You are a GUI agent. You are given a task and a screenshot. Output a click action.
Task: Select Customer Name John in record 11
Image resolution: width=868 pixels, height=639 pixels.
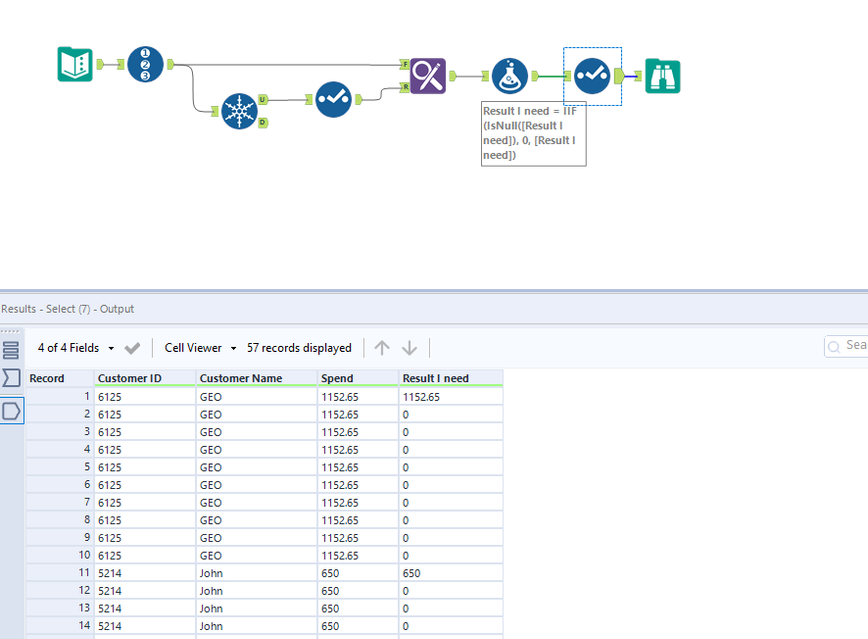(256, 573)
